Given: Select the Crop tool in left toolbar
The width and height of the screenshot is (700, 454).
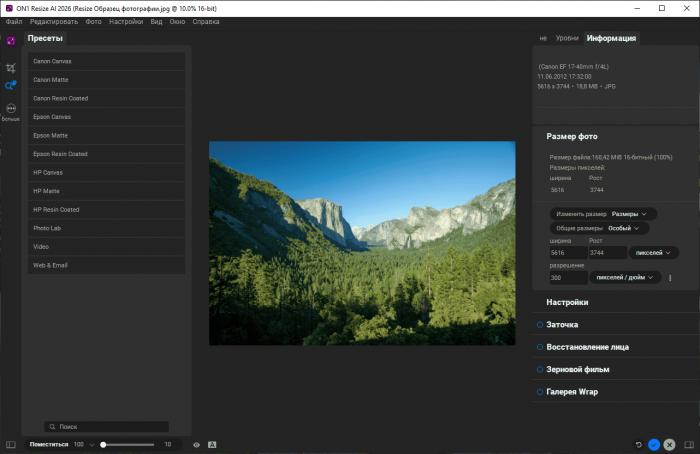Looking at the screenshot, I should [10, 67].
